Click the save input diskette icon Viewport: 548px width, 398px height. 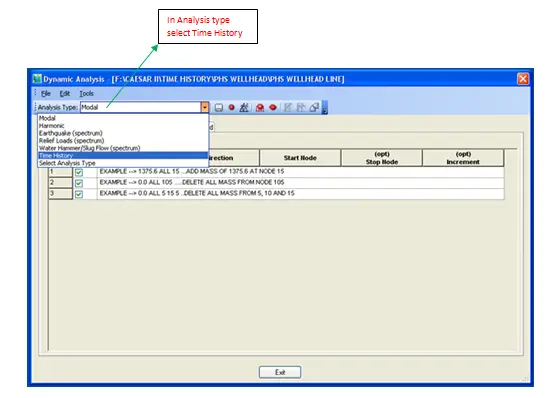[219, 107]
